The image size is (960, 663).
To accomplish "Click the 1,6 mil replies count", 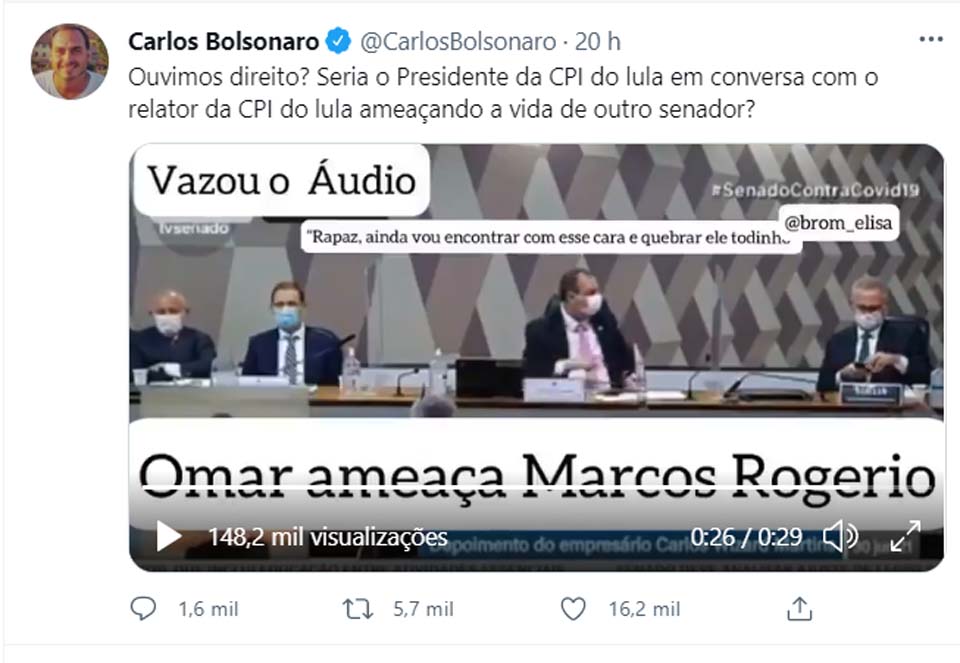I will [x=208, y=609].
